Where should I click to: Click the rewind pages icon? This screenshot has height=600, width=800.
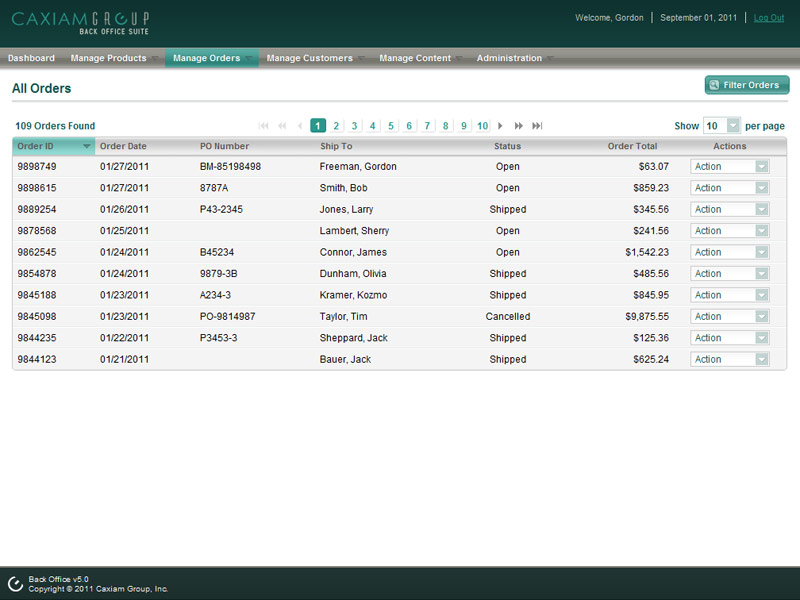pyautogui.click(x=282, y=126)
